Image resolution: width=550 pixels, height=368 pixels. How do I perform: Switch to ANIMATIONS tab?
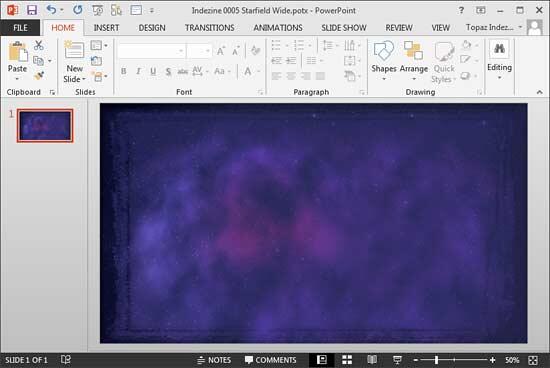[278, 28]
